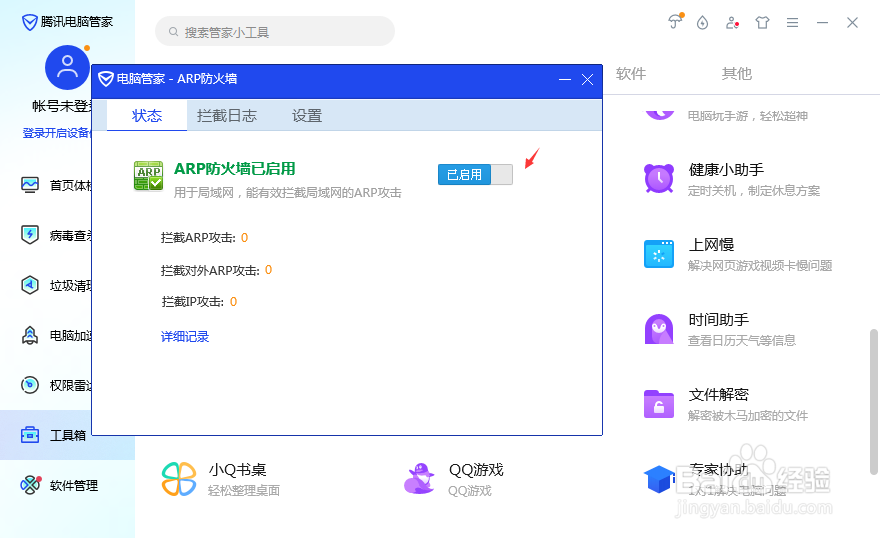
Task: Open the 详细记录 link
Action: click(185, 337)
